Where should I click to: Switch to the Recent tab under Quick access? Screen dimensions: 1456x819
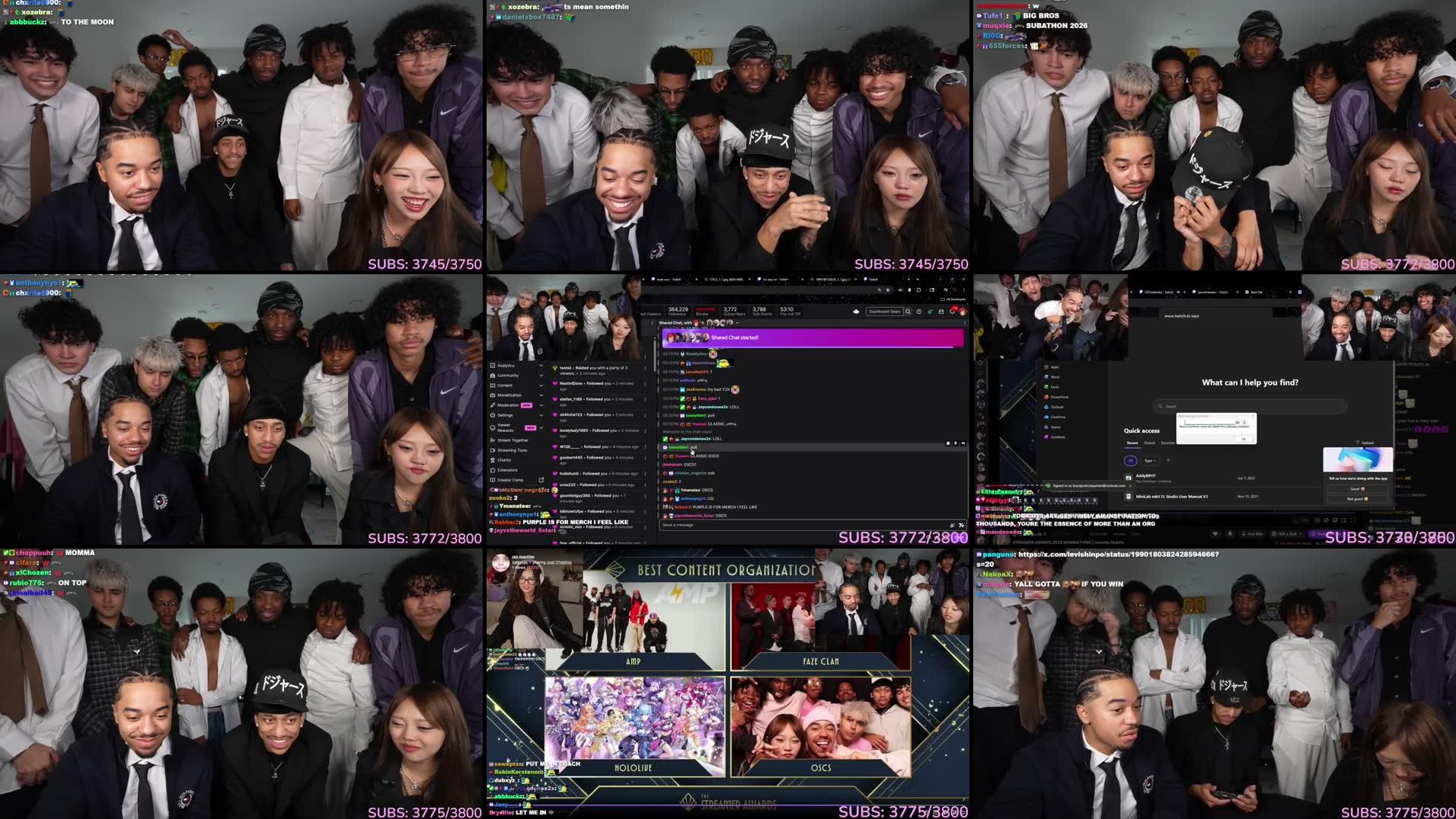point(1132,443)
